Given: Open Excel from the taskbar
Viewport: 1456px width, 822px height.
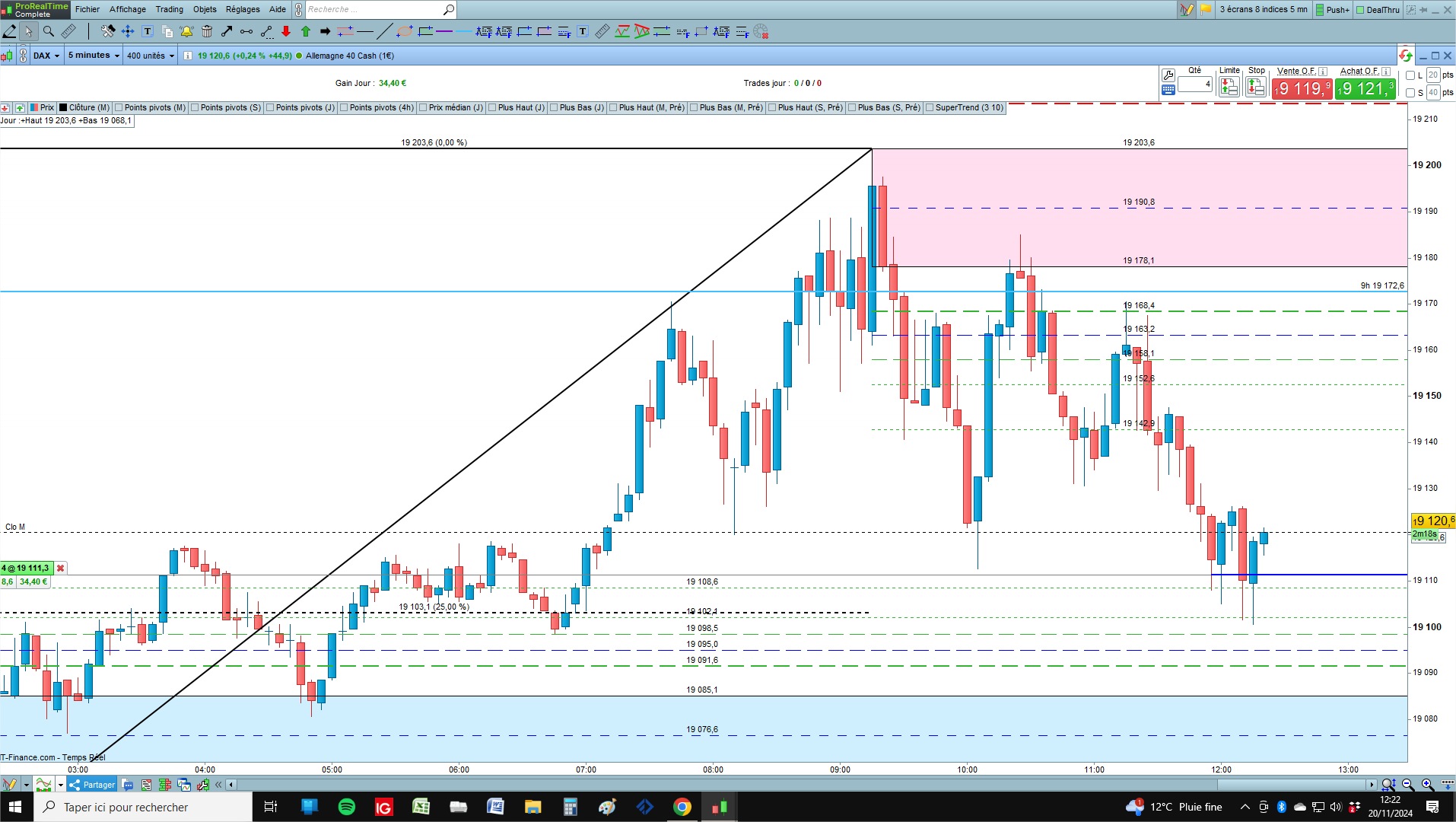Looking at the screenshot, I should [421, 807].
